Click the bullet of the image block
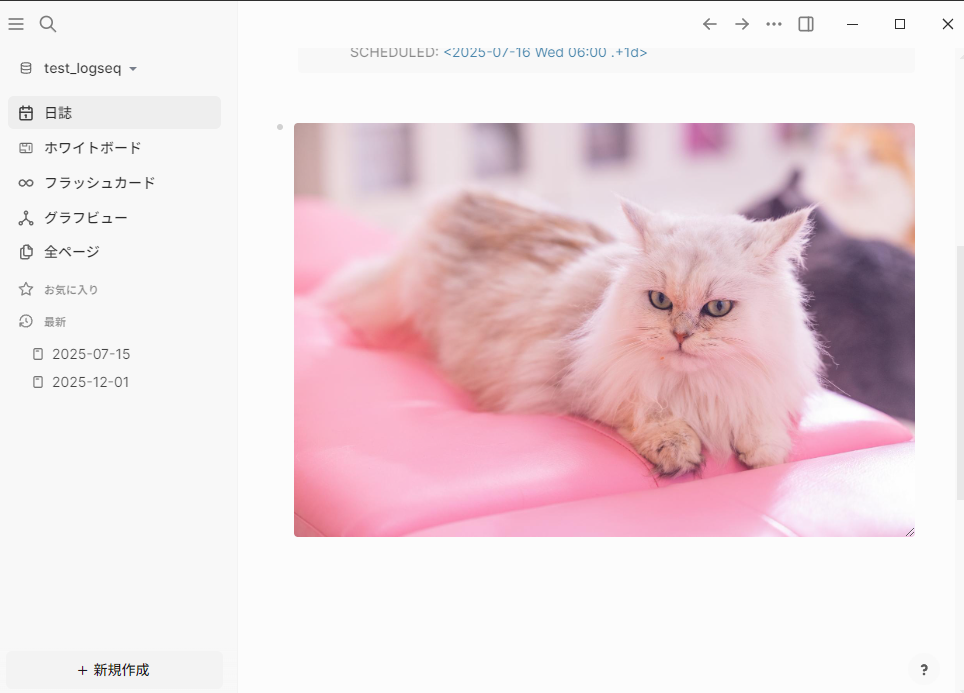This screenshot has width=964, height=693. (280, 127)
